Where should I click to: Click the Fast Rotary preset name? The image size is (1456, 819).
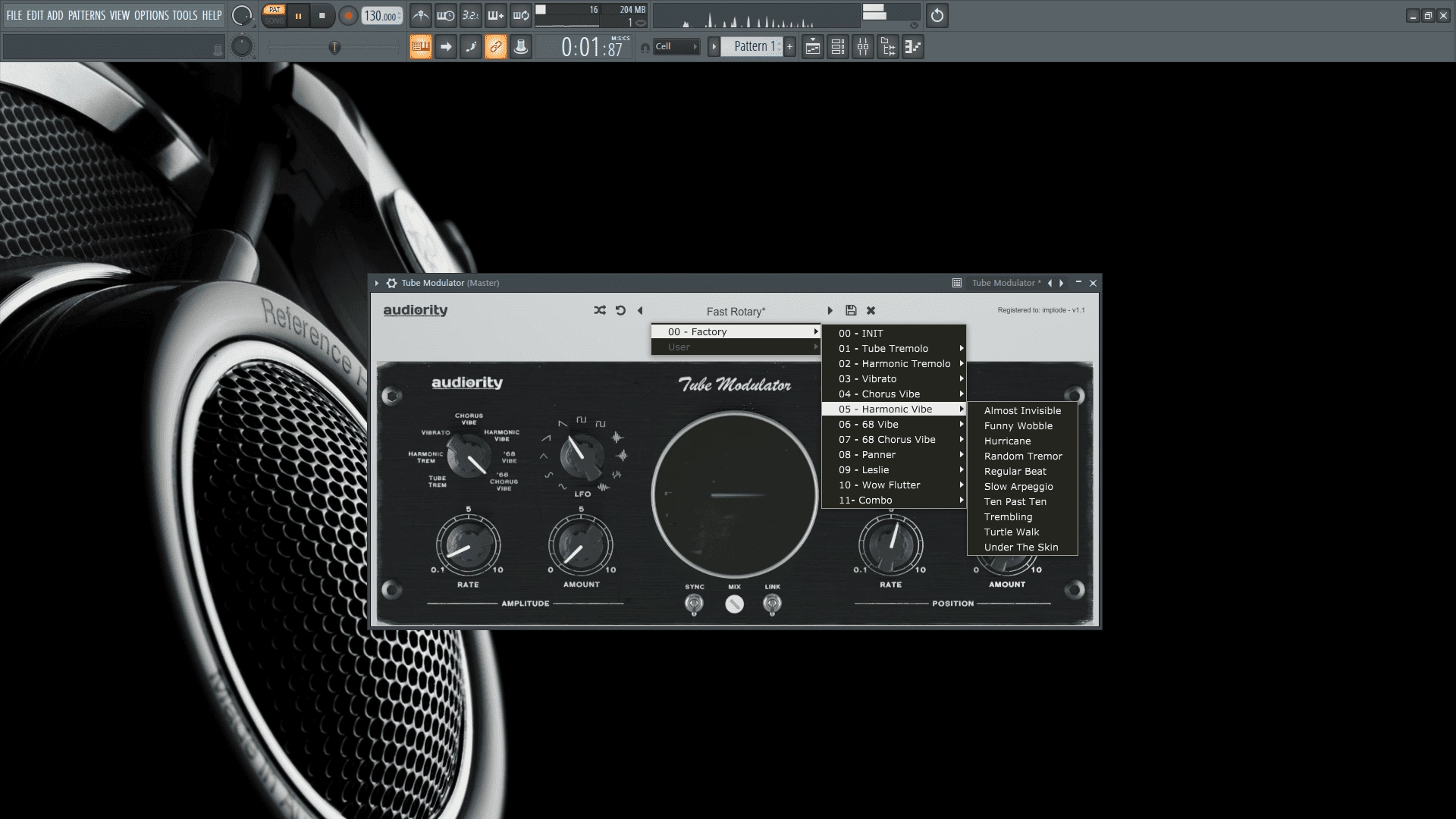coord(736,312)
